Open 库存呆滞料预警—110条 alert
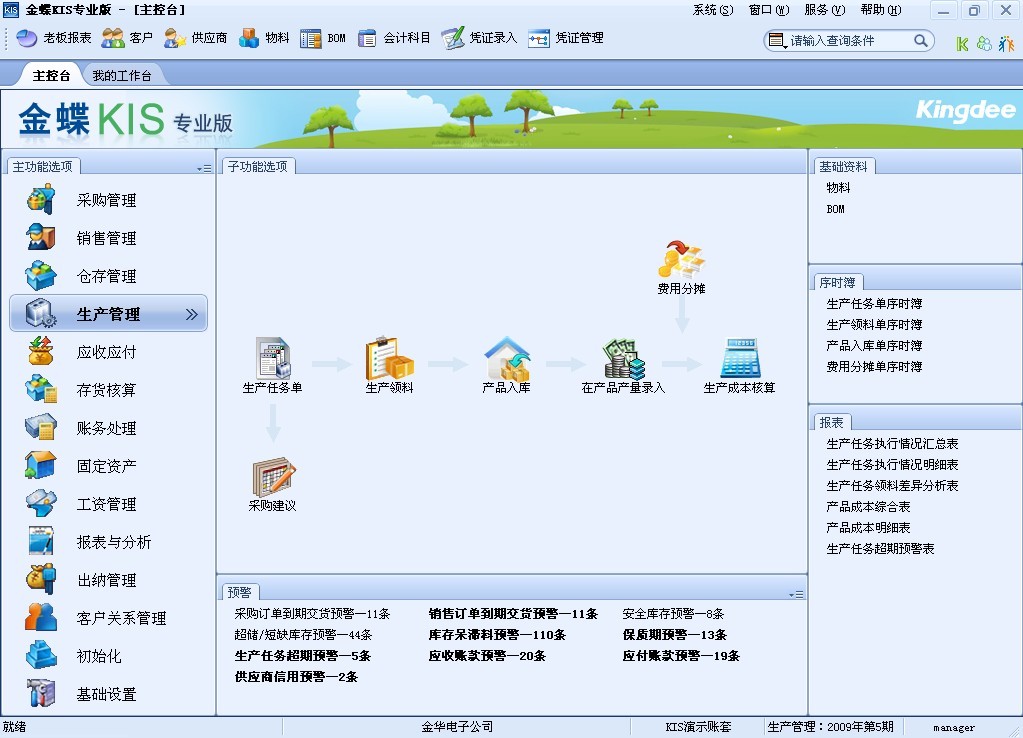 [x=497, y=634]
